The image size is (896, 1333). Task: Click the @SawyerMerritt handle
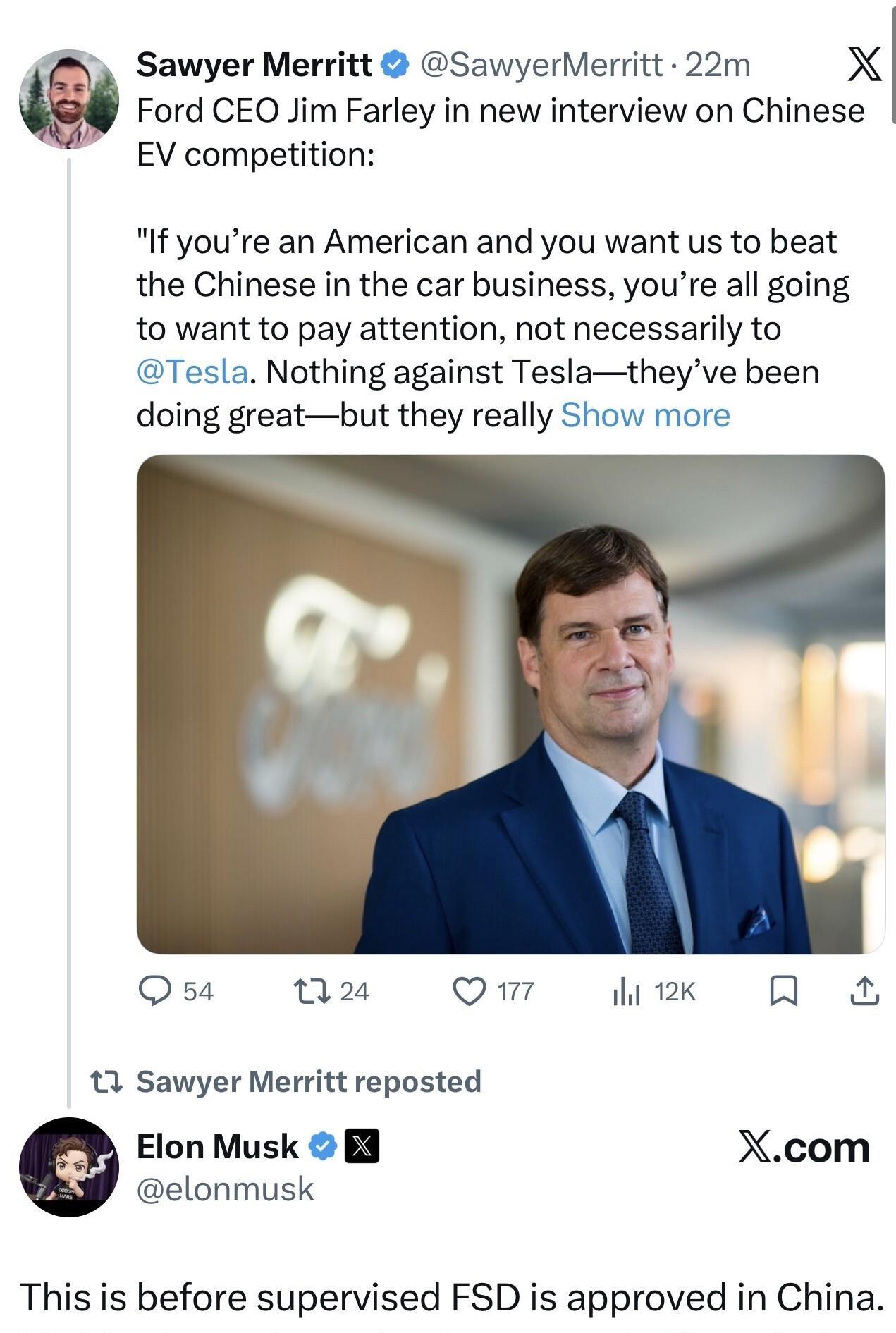point(541,65)
